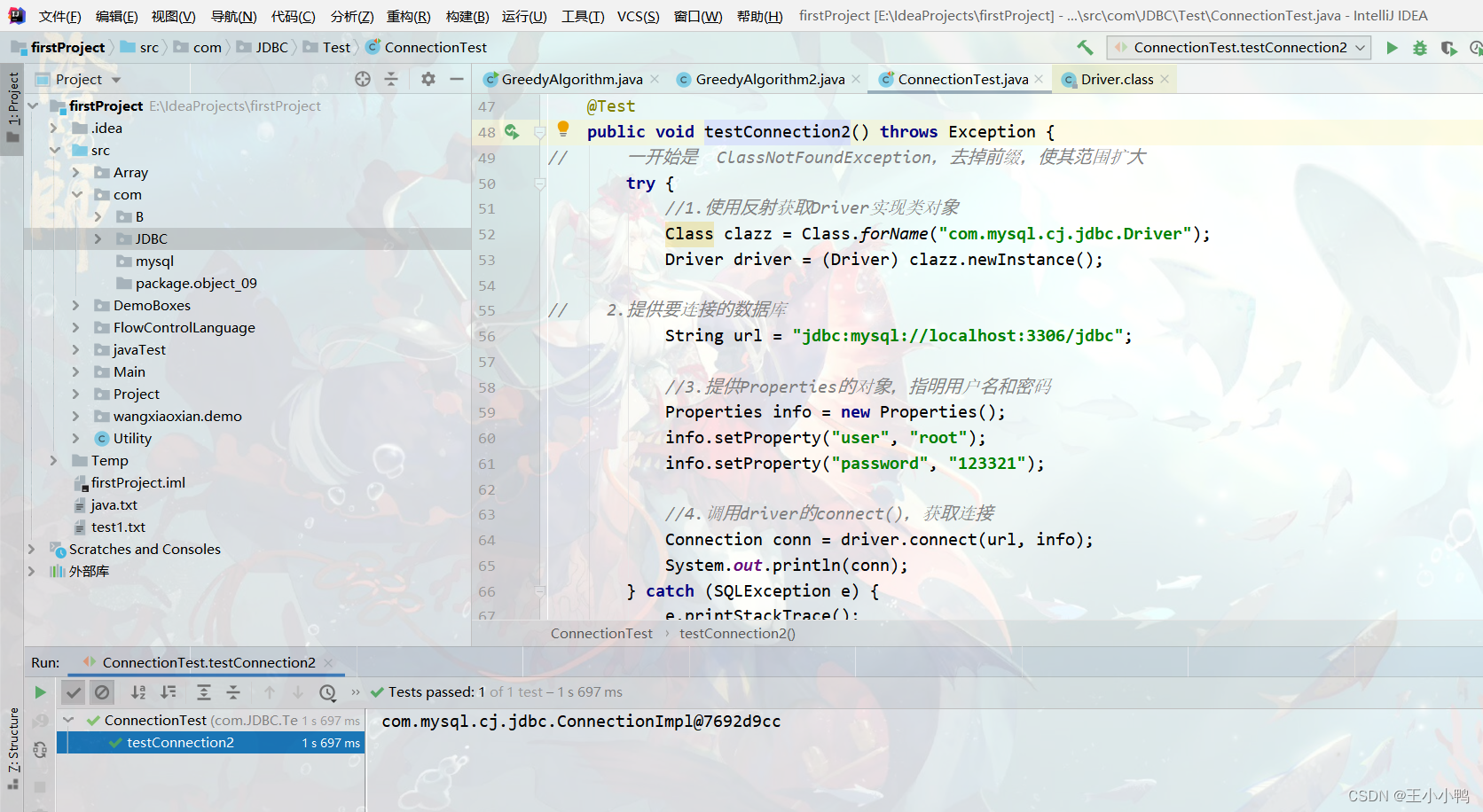Open test history clock icon

click(327, 692)
